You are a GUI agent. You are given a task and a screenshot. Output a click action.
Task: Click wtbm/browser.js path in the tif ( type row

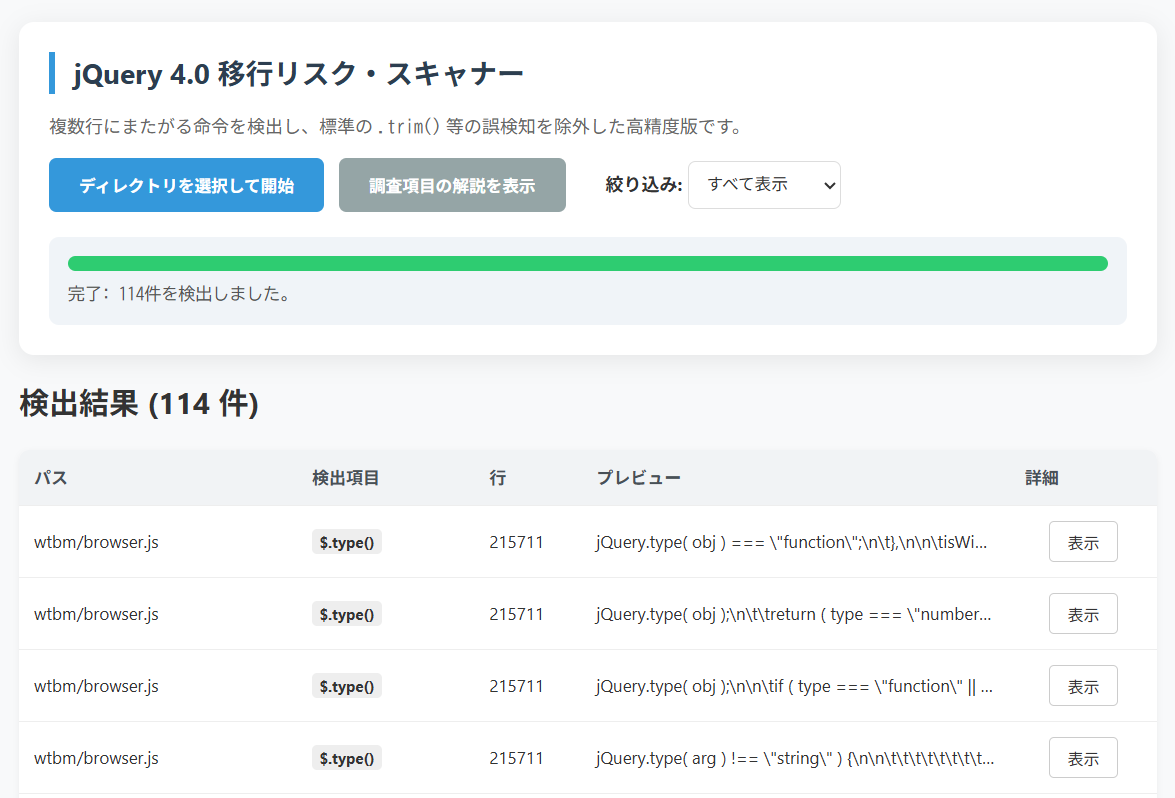pyautogui.click(x=97, y=686)
